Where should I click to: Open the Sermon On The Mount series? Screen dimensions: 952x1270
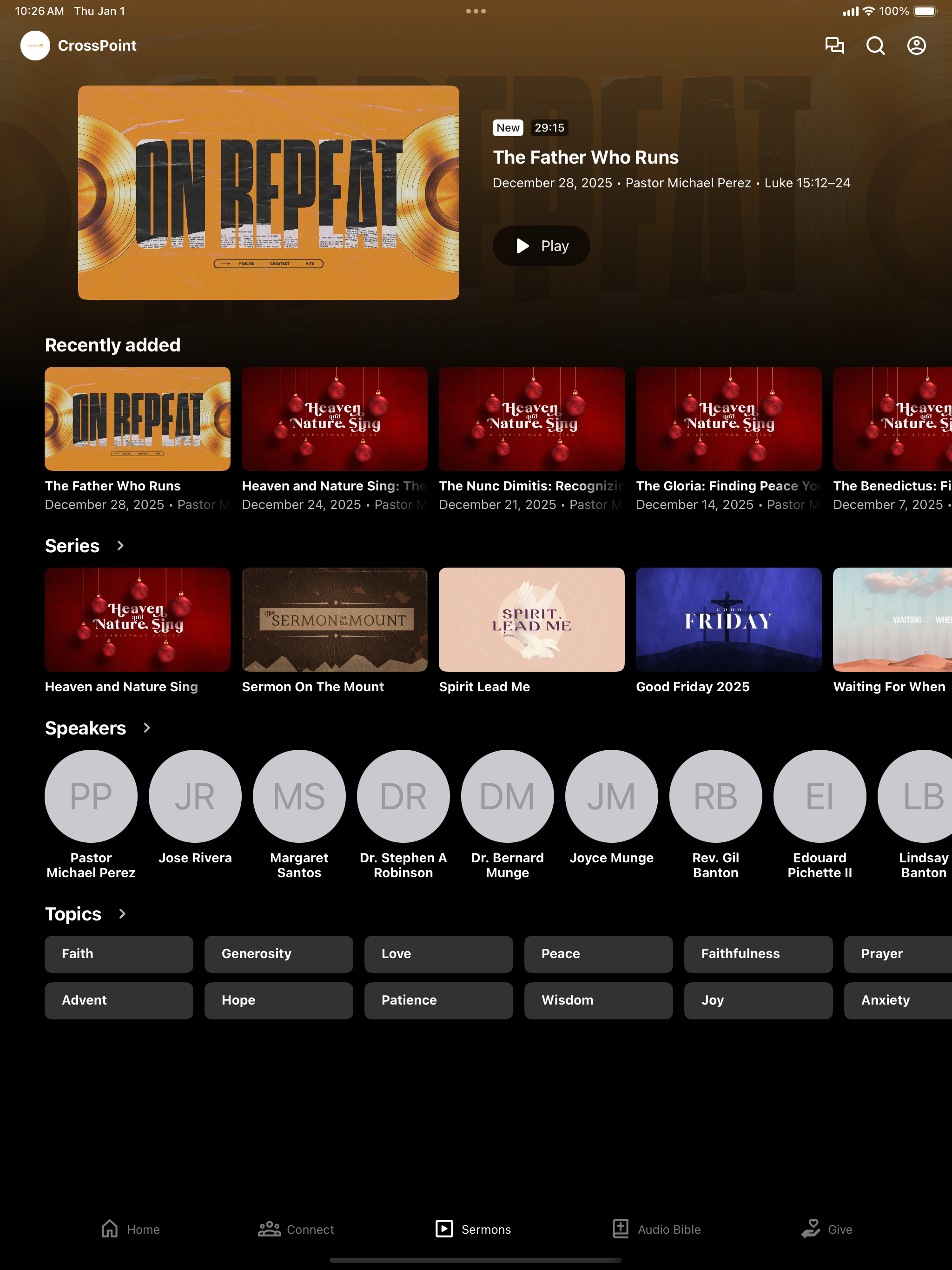[335, 630]
